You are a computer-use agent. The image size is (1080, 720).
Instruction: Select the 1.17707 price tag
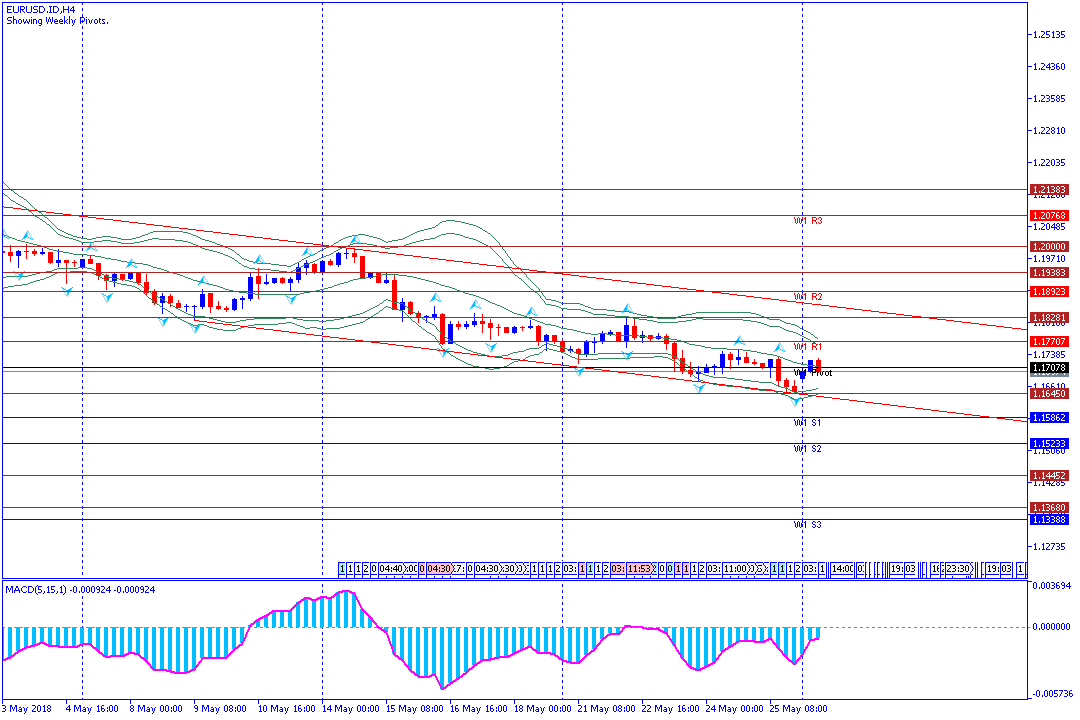coord(1049,342)
